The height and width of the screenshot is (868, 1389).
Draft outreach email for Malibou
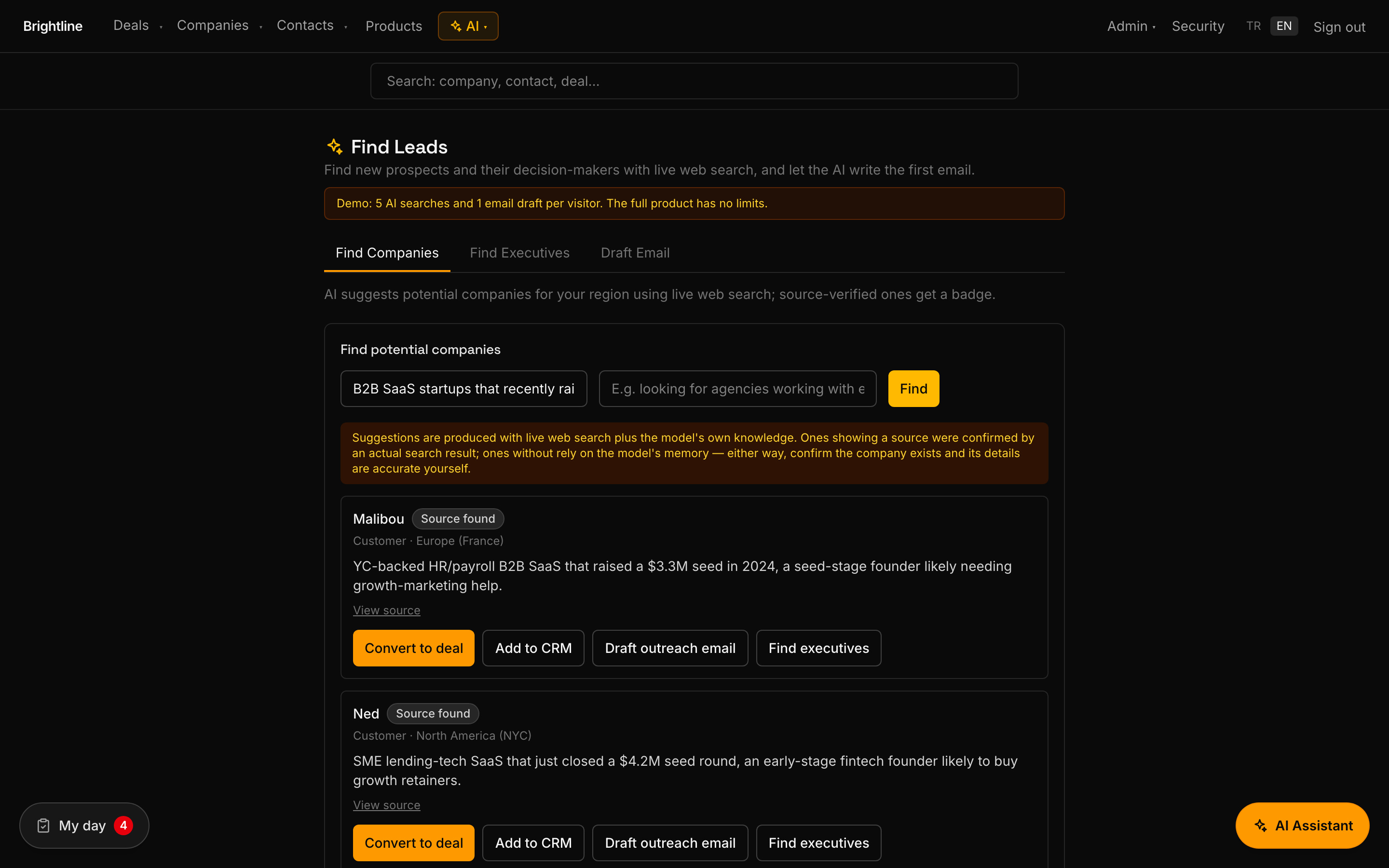tap(670, 648)
